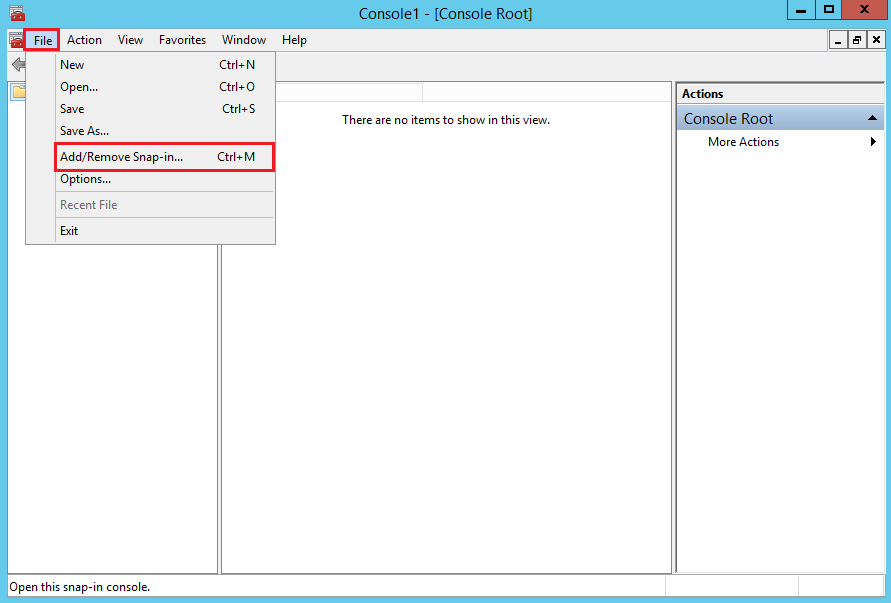891x603 pixels.
Task: Click More Actions in the Actions pane
Action: tap(743, 142)
